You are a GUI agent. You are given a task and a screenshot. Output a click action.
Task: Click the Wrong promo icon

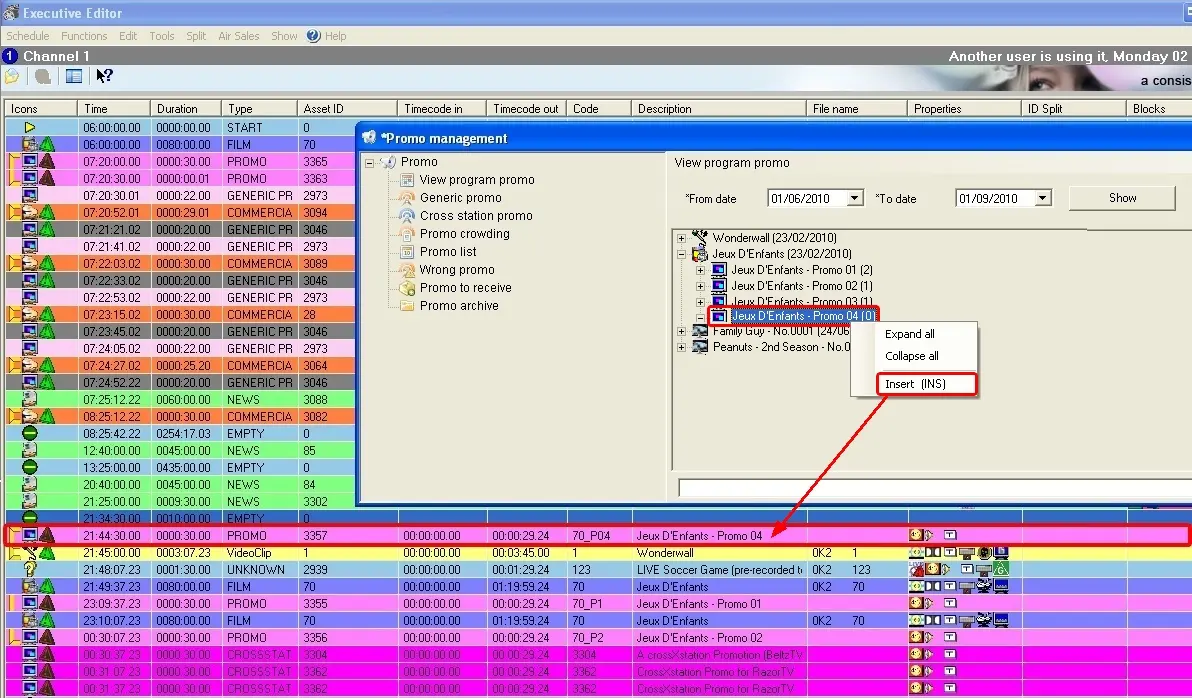pos(407,270)
